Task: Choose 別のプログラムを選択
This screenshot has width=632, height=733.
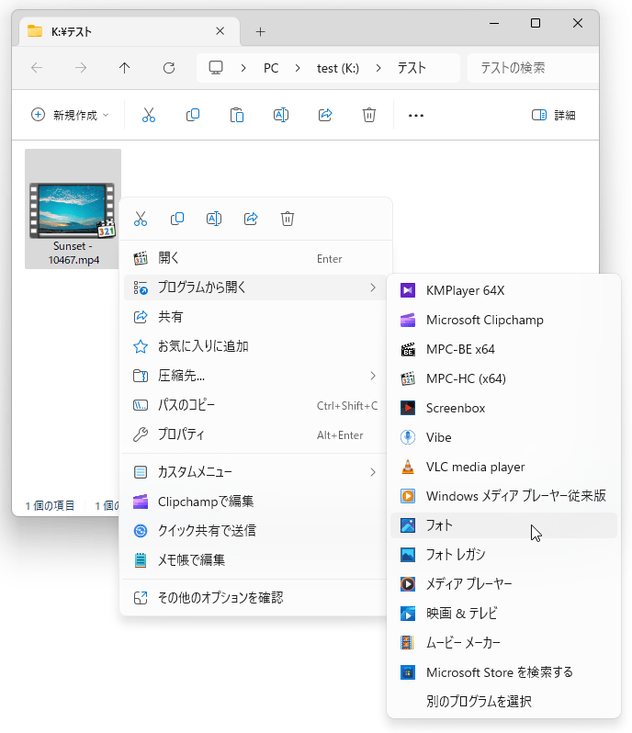Action: (503, 701)
